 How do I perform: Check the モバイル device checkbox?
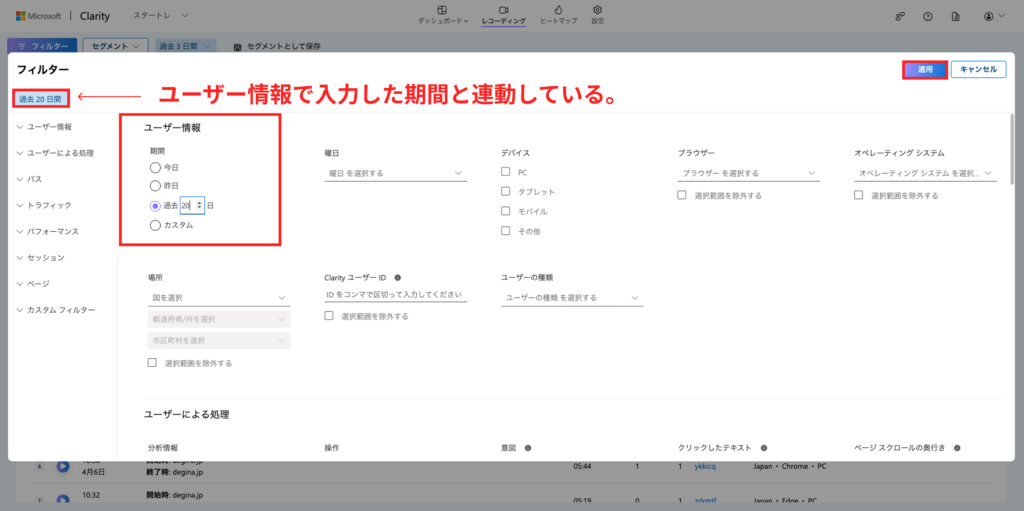(505, 211)
